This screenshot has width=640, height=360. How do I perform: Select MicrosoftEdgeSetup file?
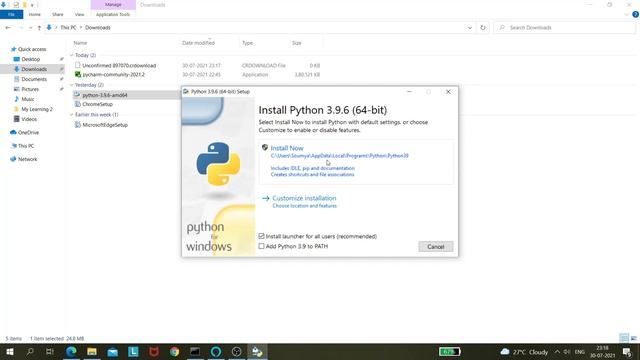point(105,125)
